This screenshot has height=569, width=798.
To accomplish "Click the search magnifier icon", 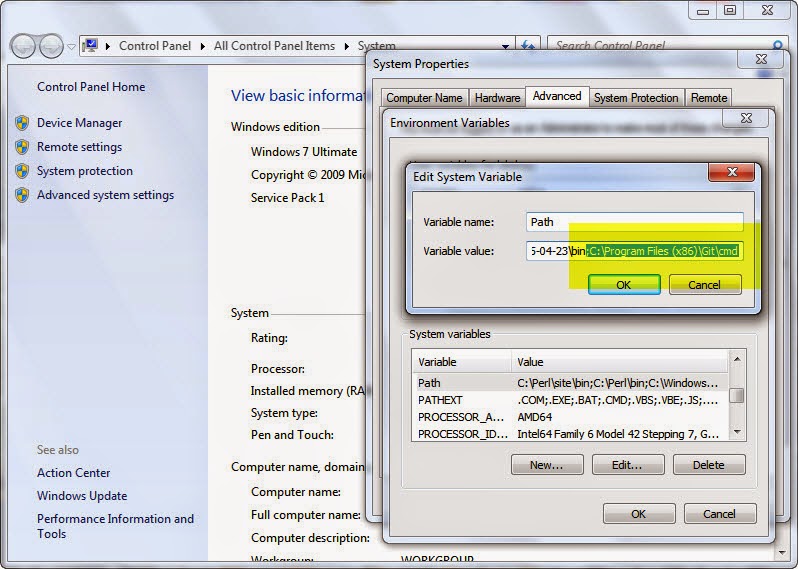I will point(777,46).
